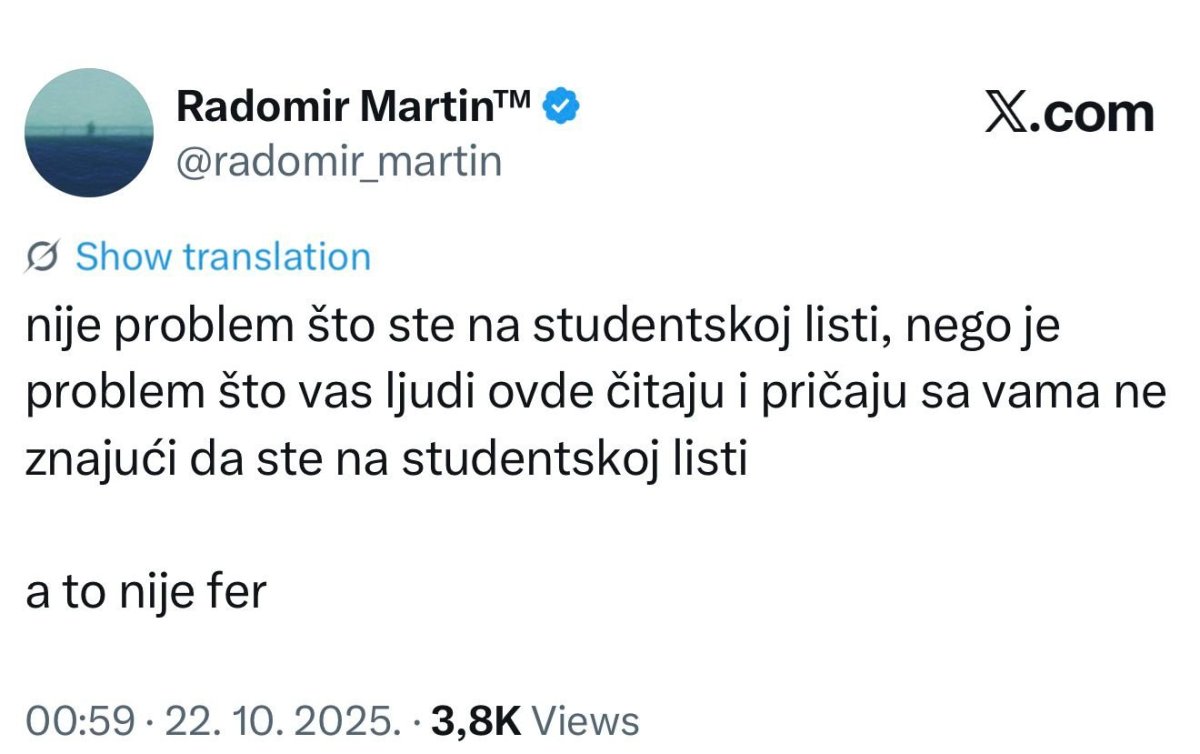
Task: Click the Radomir Martin profile avatar
Action: click(x=89, y=132)
